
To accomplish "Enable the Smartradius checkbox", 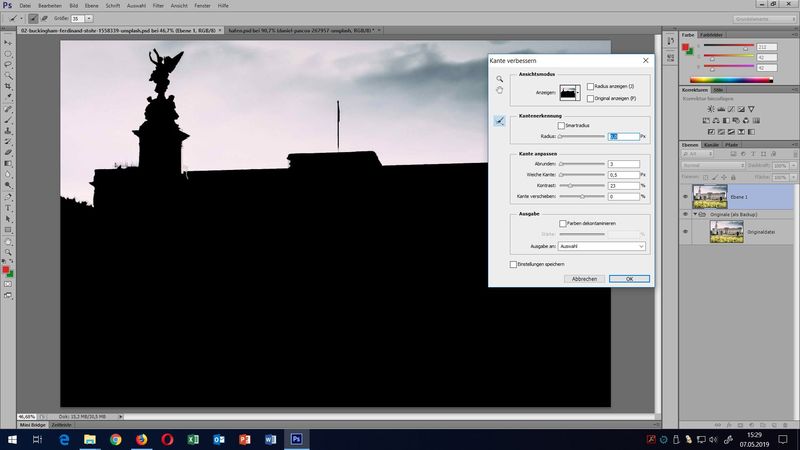I will point(561,125).
